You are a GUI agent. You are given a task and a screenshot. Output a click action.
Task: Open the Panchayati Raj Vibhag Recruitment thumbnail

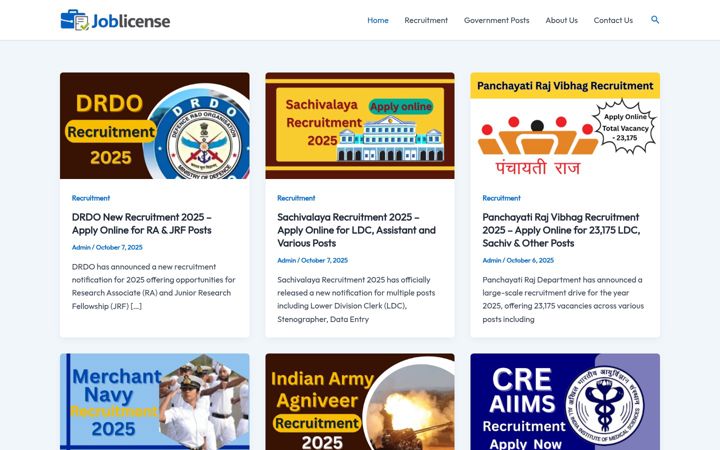coord(565,125)
